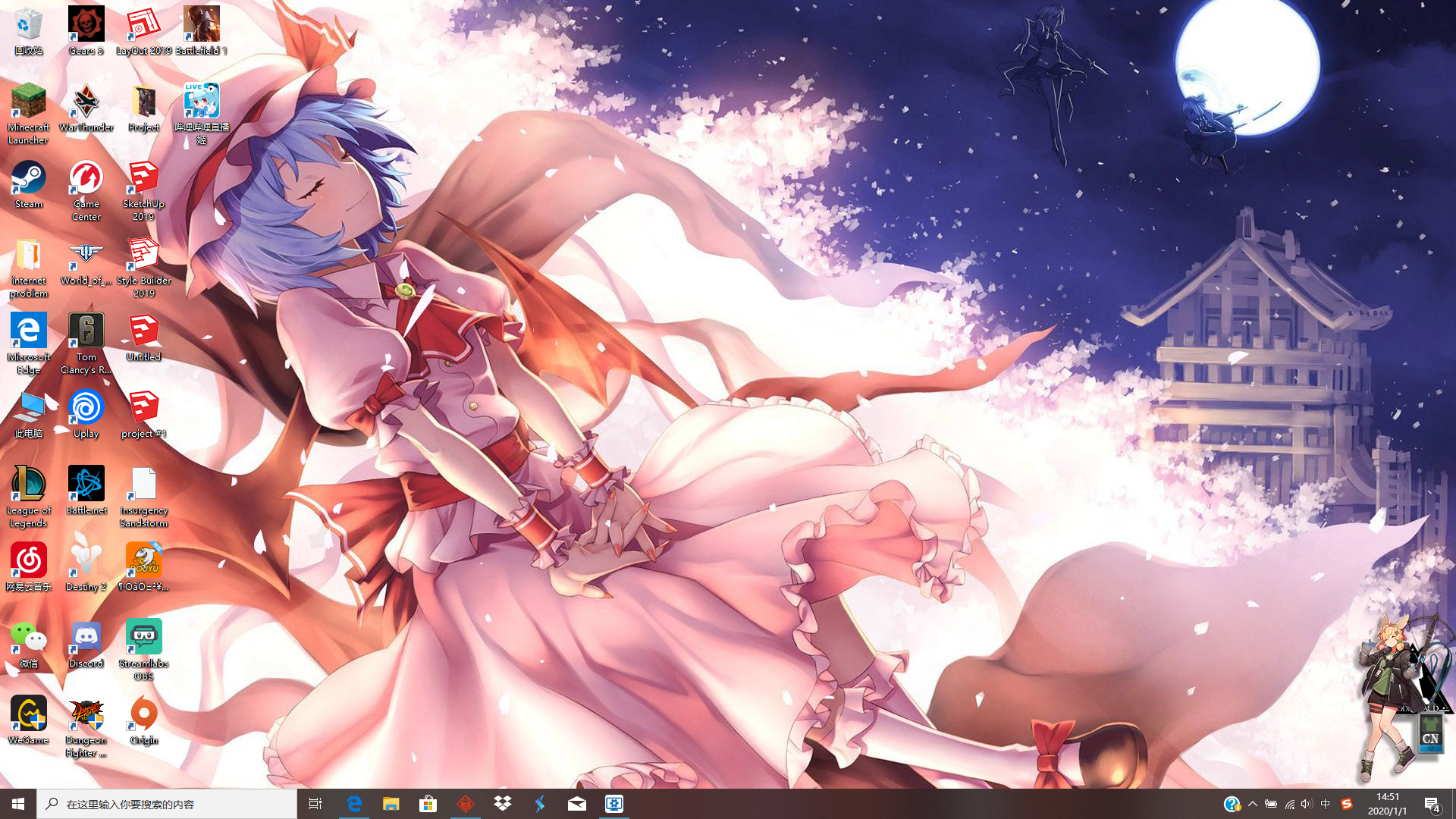Open Dropbox from the taskbar
Image resolution: width=1456 pixels, height=819 pixels.
click(x=503, y=804)
